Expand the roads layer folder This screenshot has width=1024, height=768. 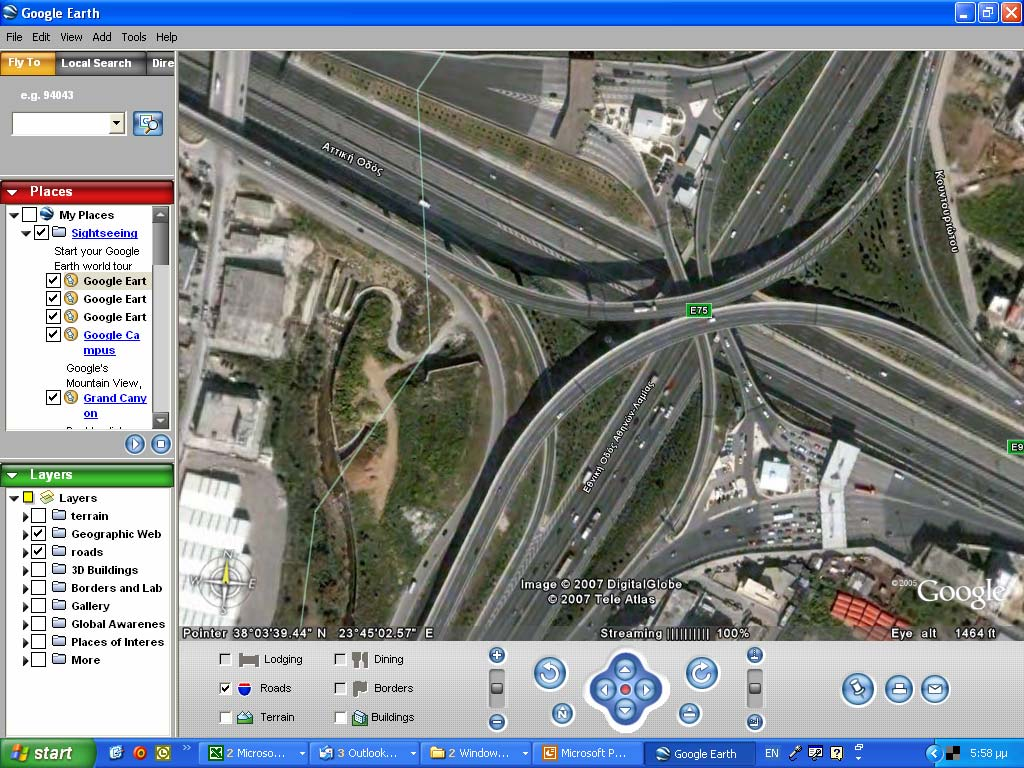tap(25, 552)
